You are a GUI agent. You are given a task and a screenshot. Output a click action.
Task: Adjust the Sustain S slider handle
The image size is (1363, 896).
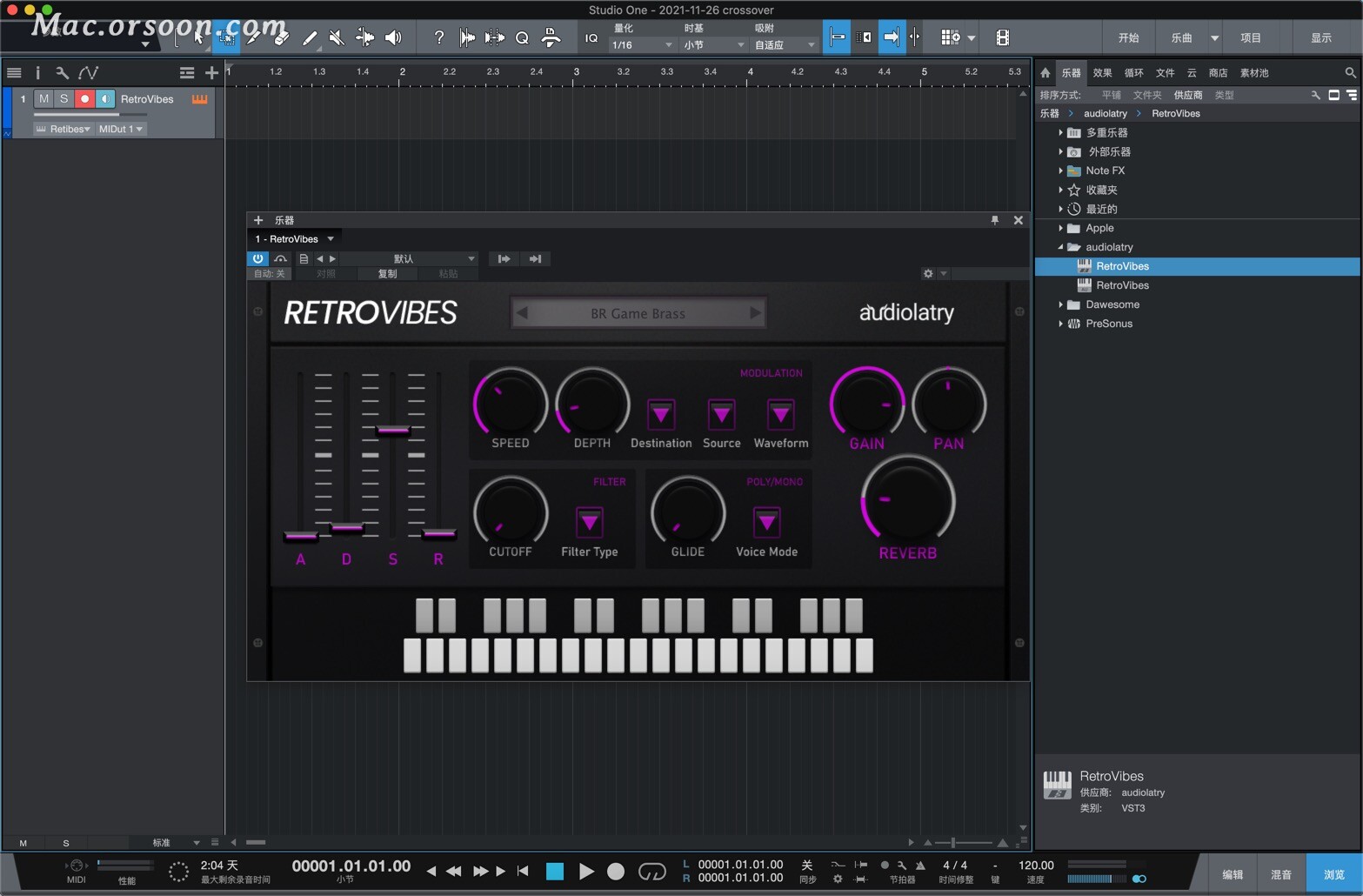(393, 430)
